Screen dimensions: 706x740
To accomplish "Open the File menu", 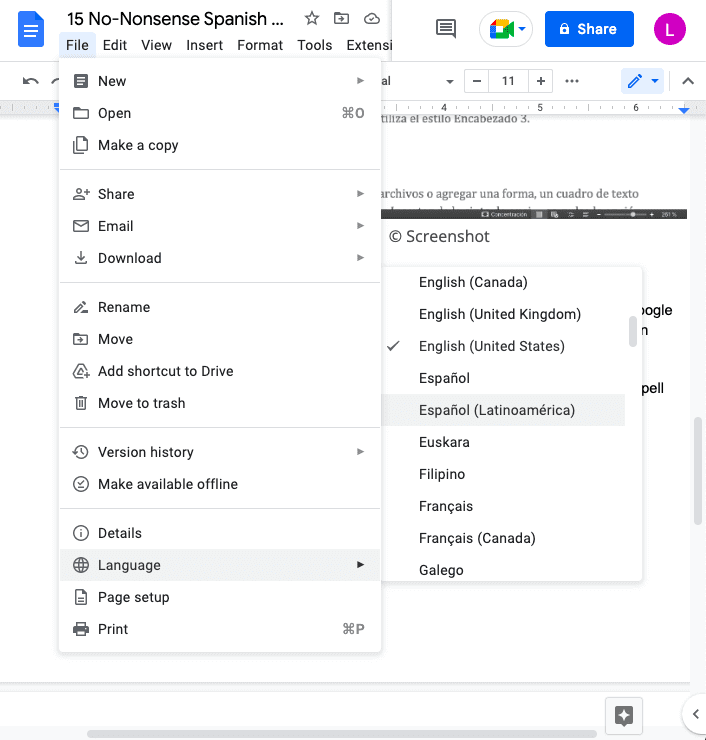I will click(x=77, y=45).
